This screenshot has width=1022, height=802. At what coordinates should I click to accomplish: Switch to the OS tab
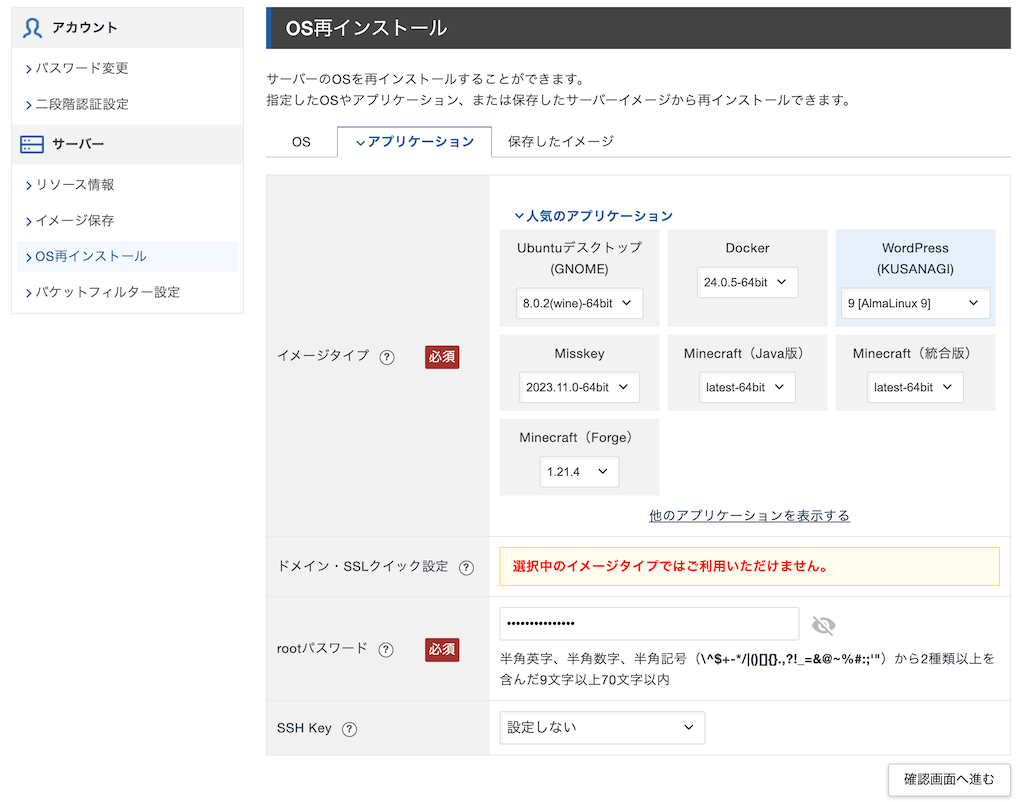pos(301,141)
